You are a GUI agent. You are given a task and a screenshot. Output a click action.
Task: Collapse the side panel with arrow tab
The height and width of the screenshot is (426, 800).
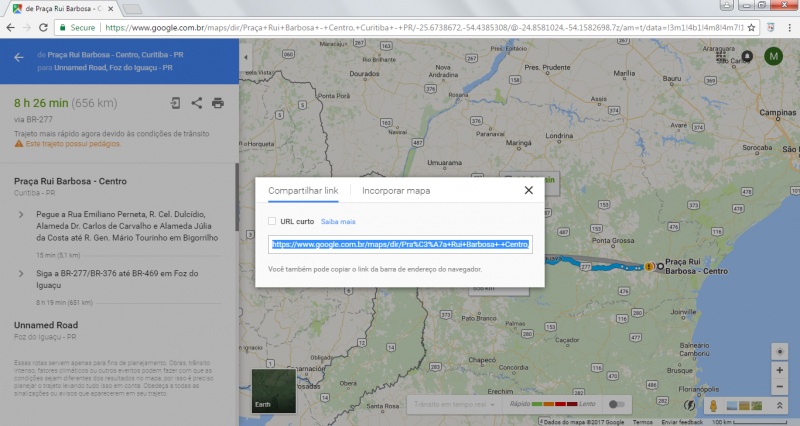pos(246,58)
